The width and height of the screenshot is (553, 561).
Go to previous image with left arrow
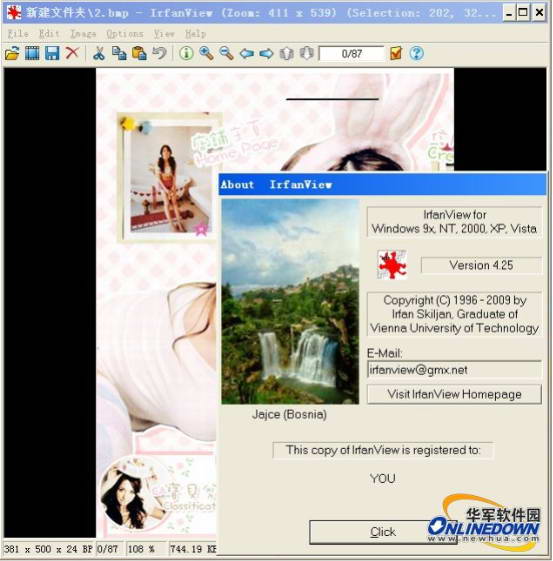[247, 54]
